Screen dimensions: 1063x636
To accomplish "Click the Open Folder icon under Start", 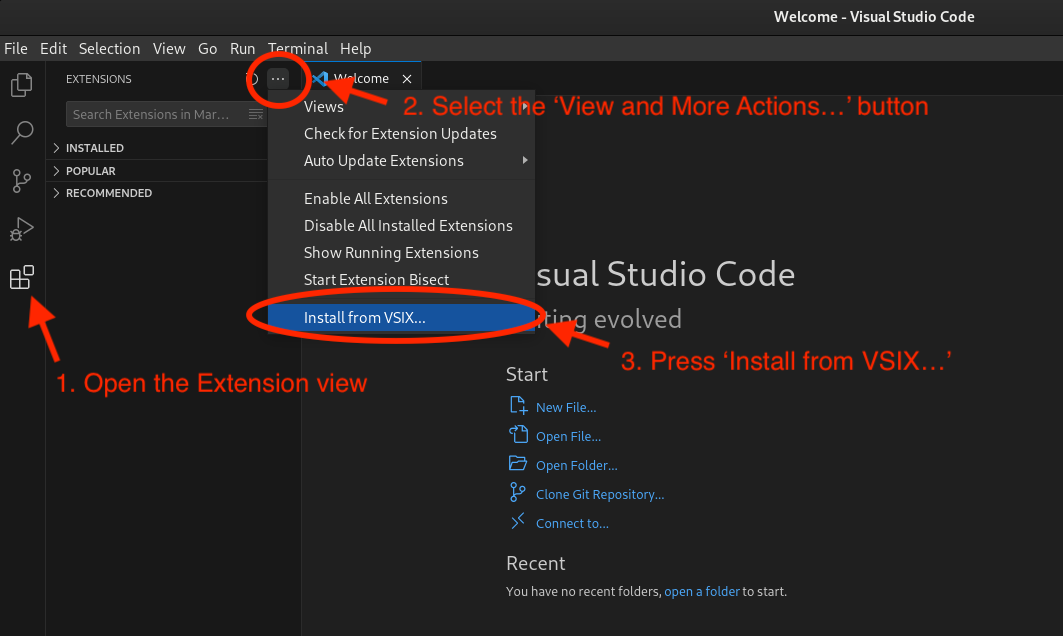I will [518, 464].
